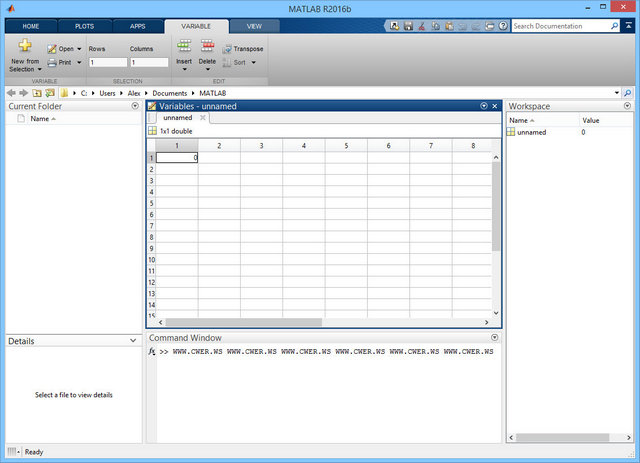Click the Delete rows/columns icon
Viewport: 640px width, 463px height.
[x=207, y=46]
